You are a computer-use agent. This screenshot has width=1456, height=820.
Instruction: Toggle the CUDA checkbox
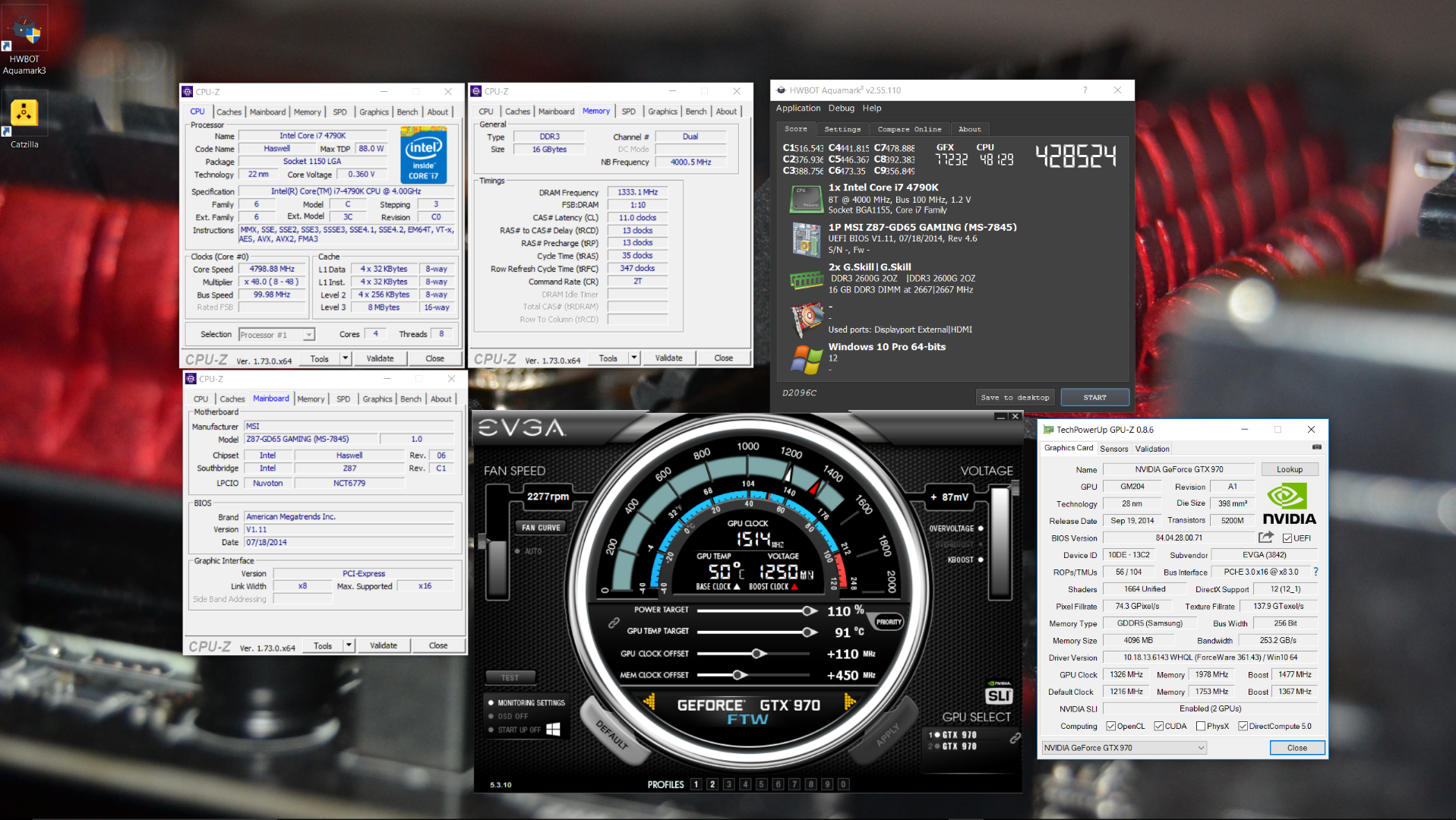(x=1158, y=726)
